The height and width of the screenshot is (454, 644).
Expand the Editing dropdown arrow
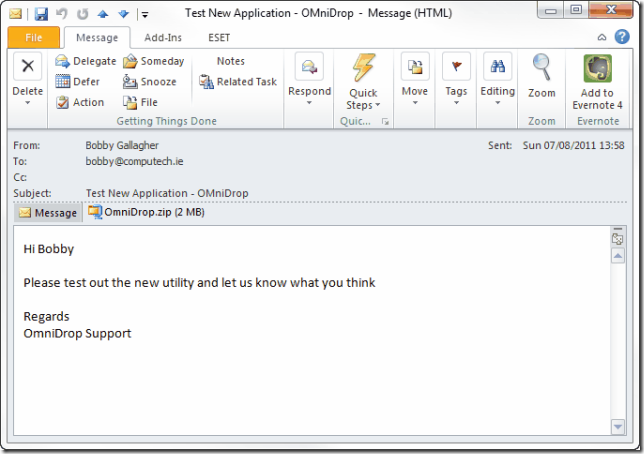click(497, 103)
